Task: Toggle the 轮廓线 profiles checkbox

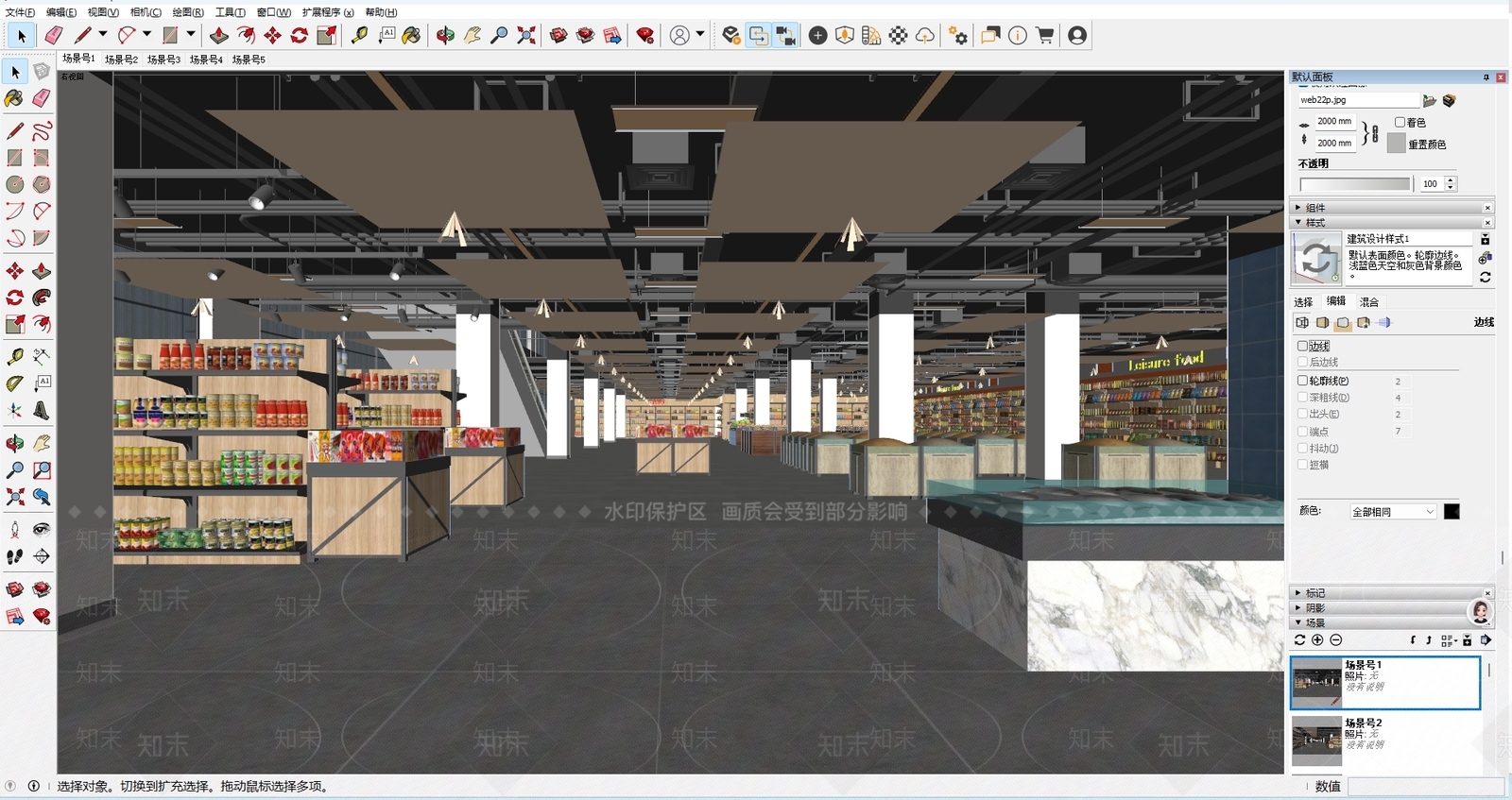Action: point(1302,381)
